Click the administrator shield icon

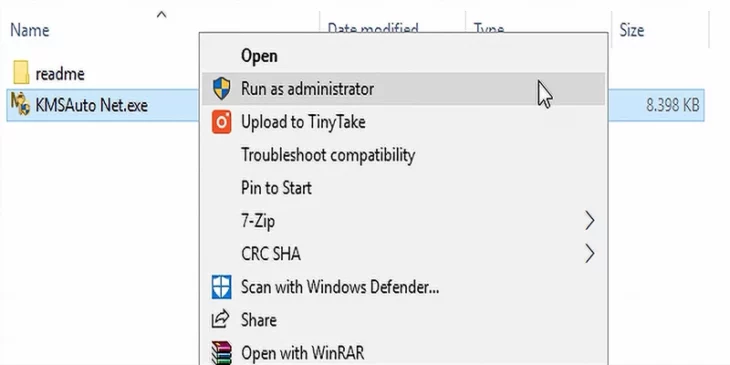(221, 88)
